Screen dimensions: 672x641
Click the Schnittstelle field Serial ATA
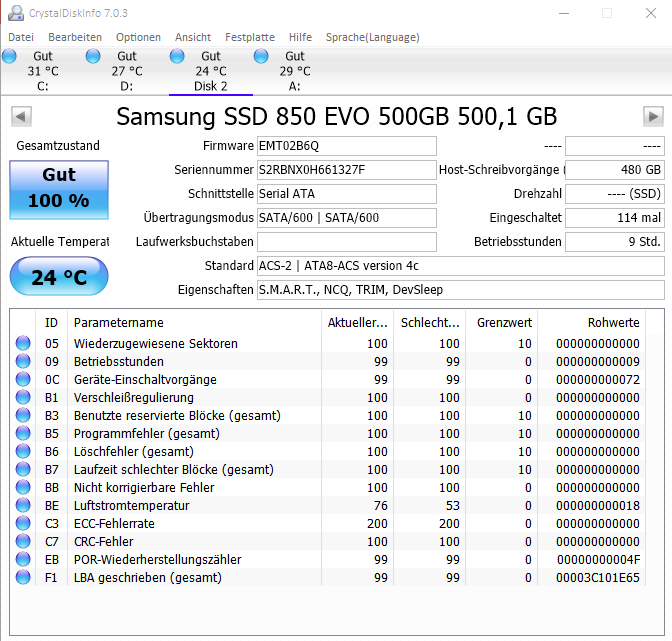347,194
